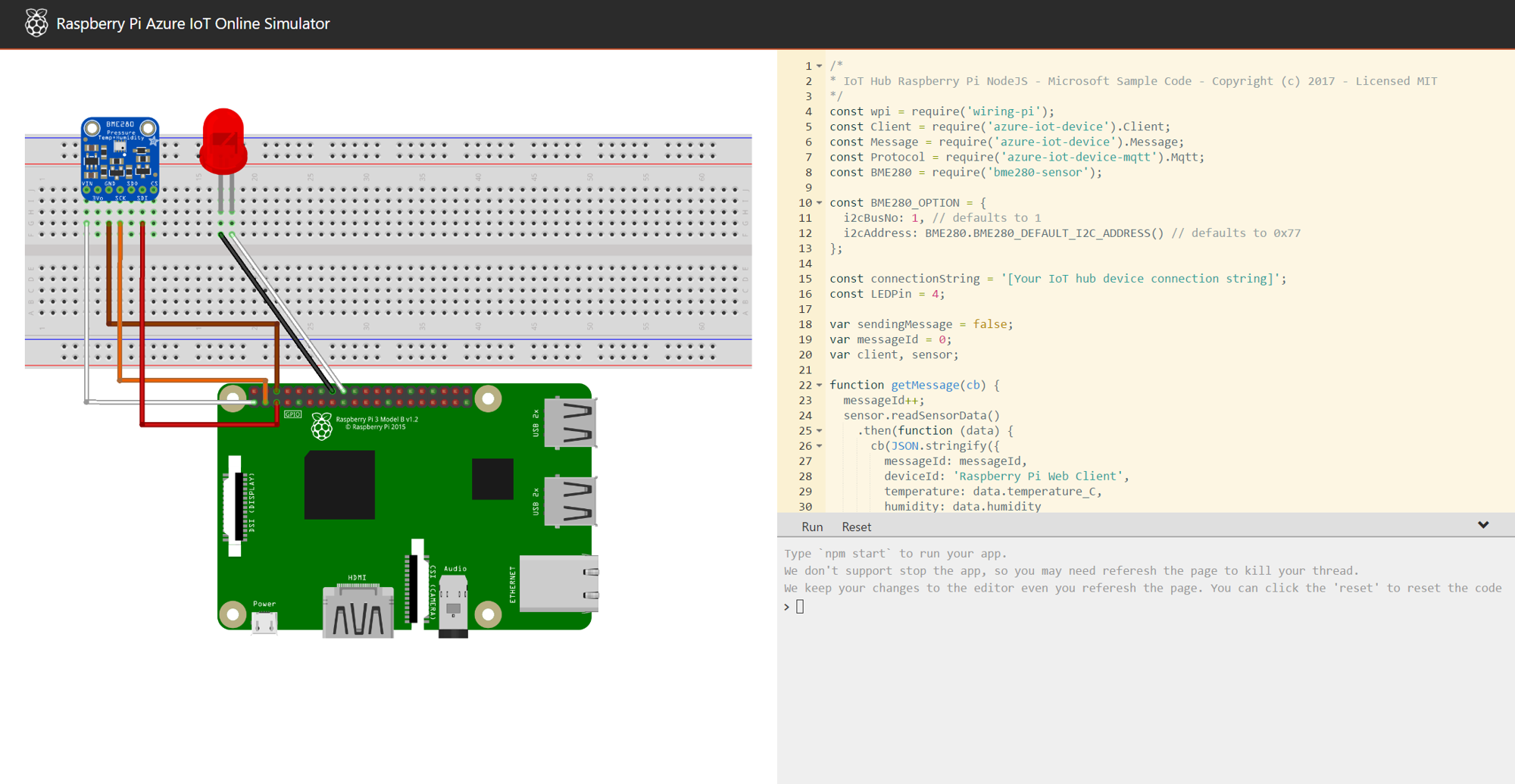Click the BME280 sensor module
Viewport: 1515px width, 784px height.
tap(120, 159)
